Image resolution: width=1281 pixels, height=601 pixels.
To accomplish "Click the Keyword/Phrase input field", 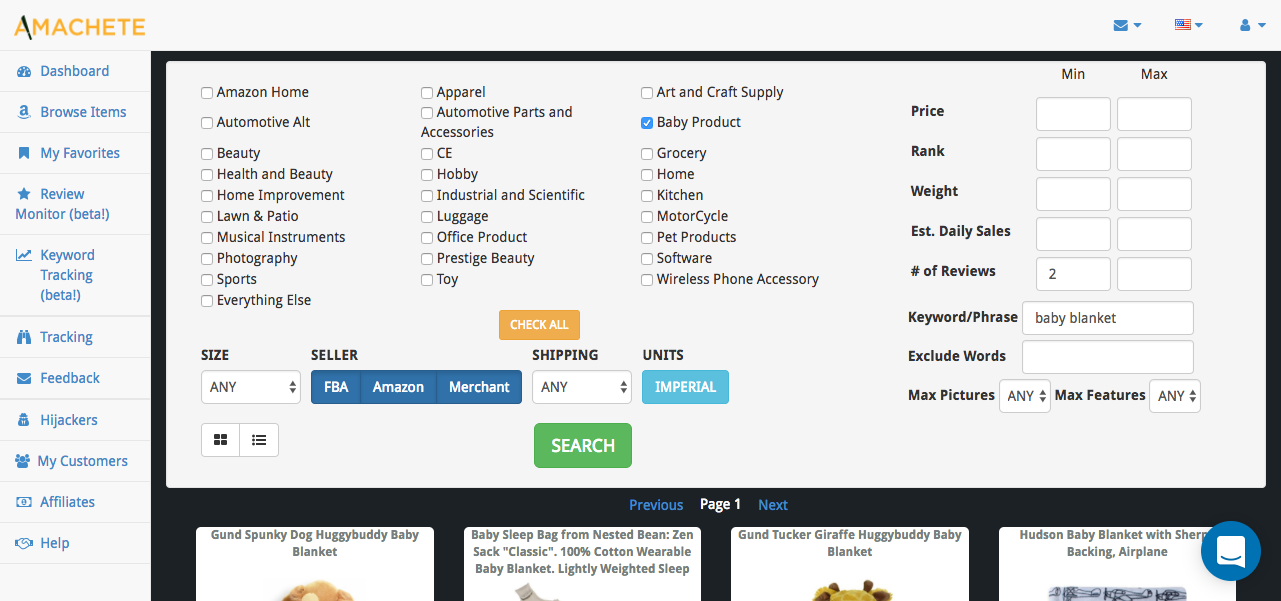I will coord(1108,318).
